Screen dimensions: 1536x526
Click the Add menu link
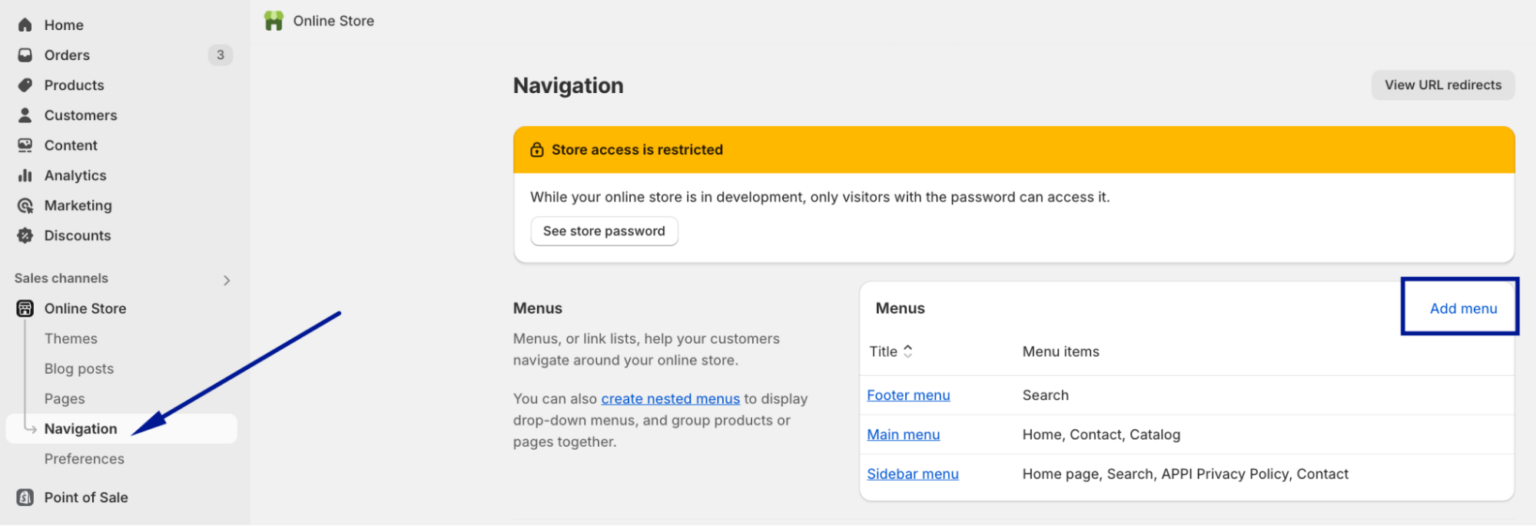tap(1463, 308)
